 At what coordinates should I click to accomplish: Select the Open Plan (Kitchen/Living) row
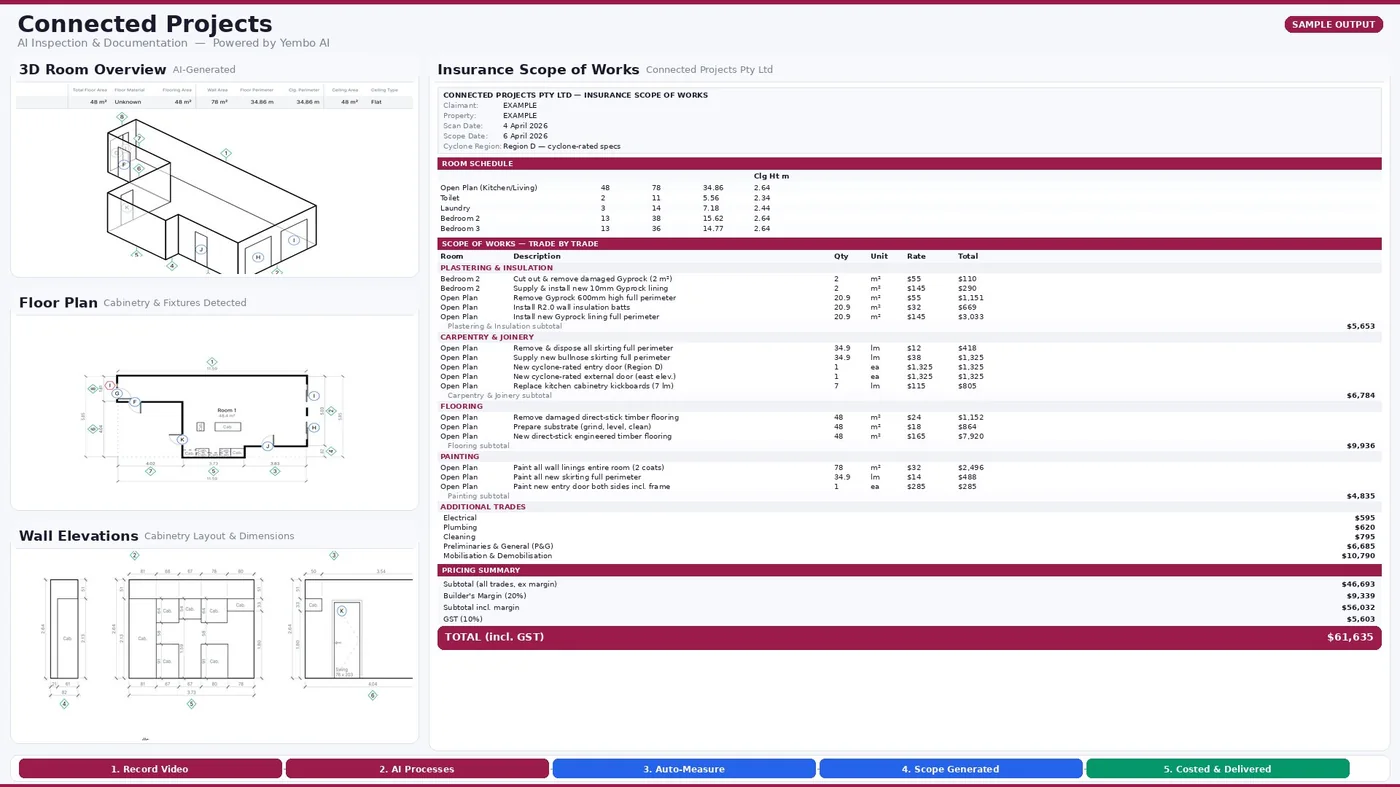pyautogui.click(x=909, y=188)
